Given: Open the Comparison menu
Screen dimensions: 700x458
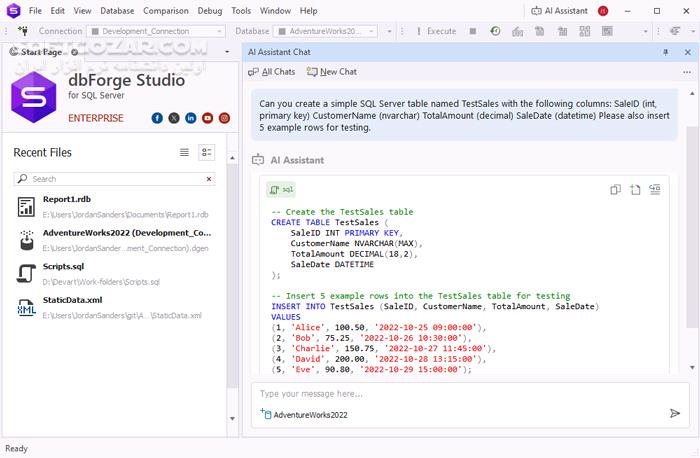Looking at the screenshot, I should (166, 11).
